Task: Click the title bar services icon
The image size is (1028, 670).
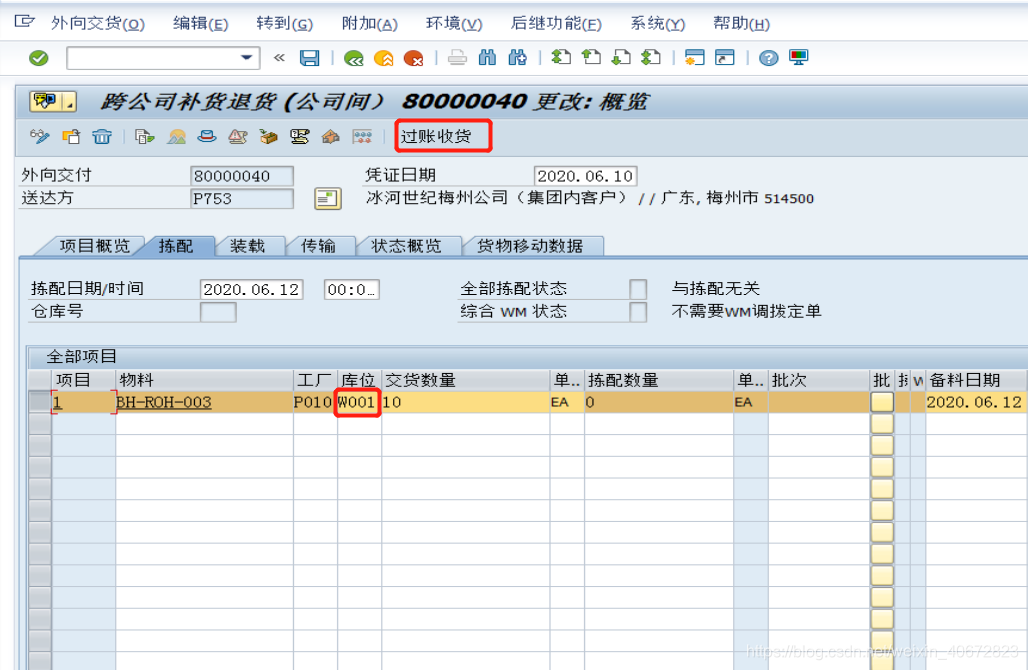Action: pos(45,102)
